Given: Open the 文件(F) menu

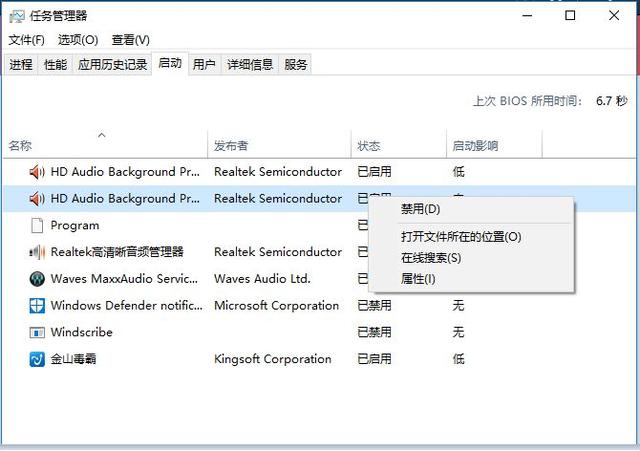Looking at the screenshot, I should 27,40.
